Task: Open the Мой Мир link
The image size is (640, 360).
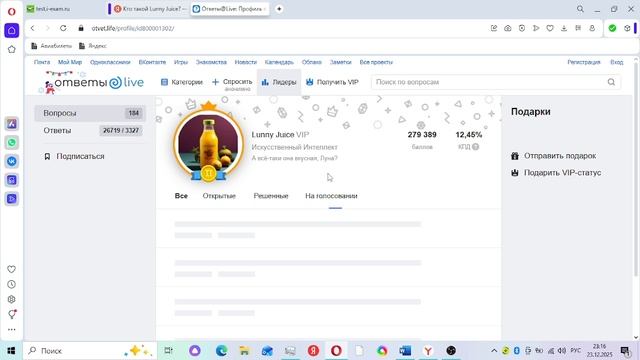Action: 70,62
